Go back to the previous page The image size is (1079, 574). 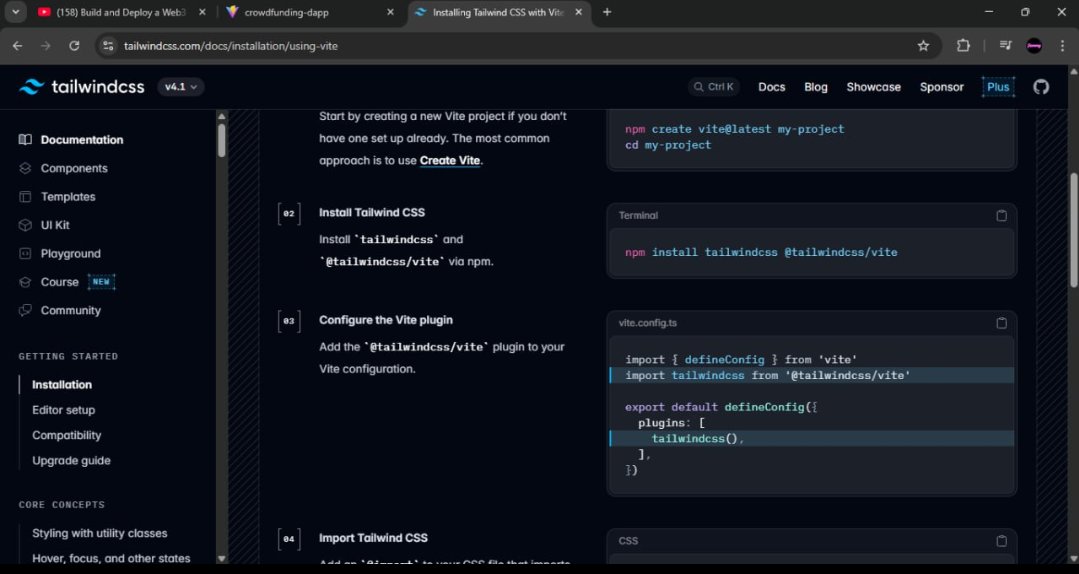pyautogui.click(x=18, y=46)
